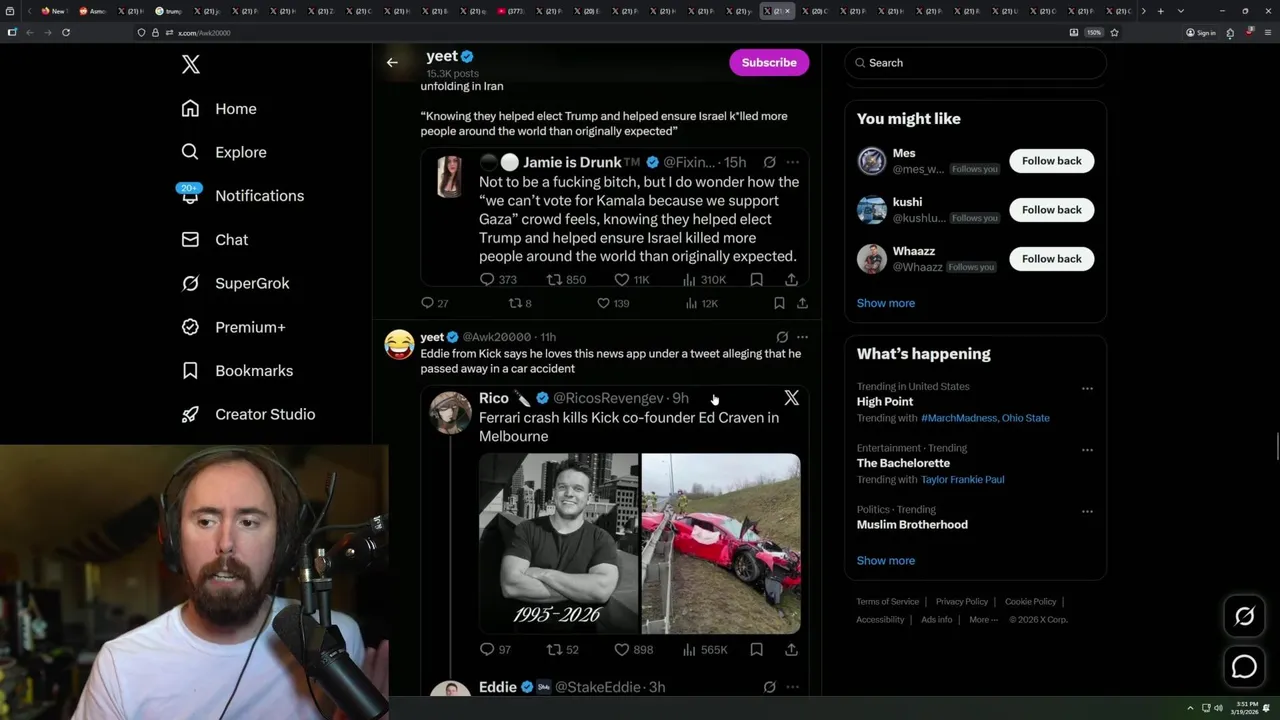The image size is (1280, 720).
Task: Open a new browser tab
Action: point(1160,11)
